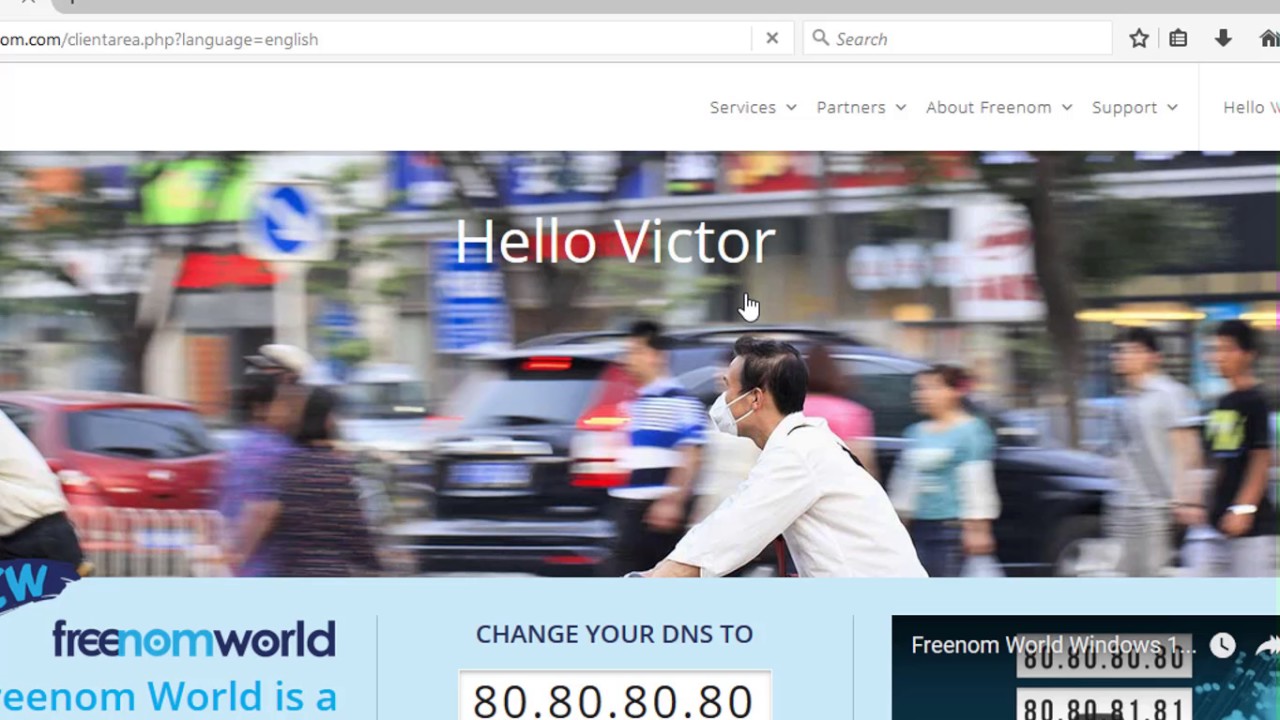Open the downloads arrow icon

1223,39
